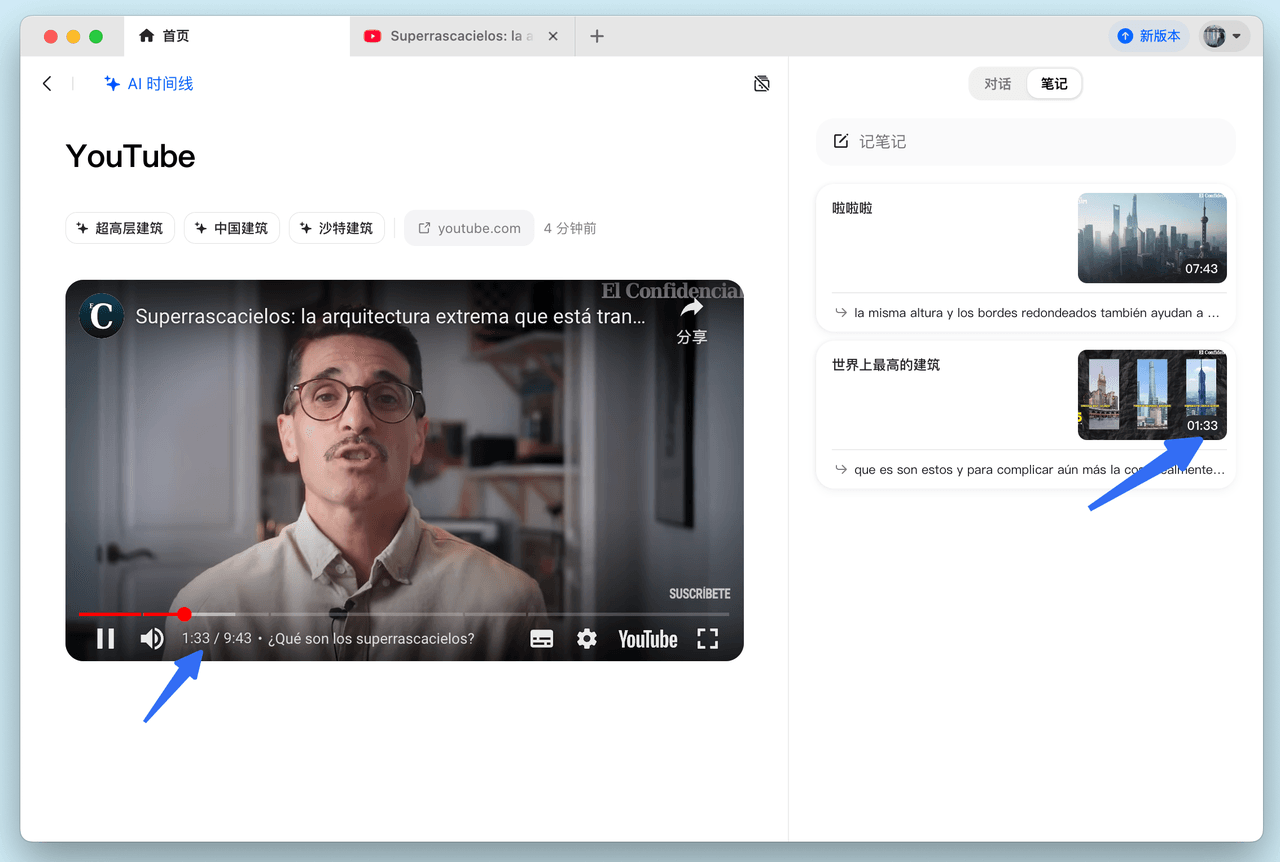This screenshot has width=1280, height=862.
Task: Open the El Confidencial channel avatar
Action: click(102, 316)
